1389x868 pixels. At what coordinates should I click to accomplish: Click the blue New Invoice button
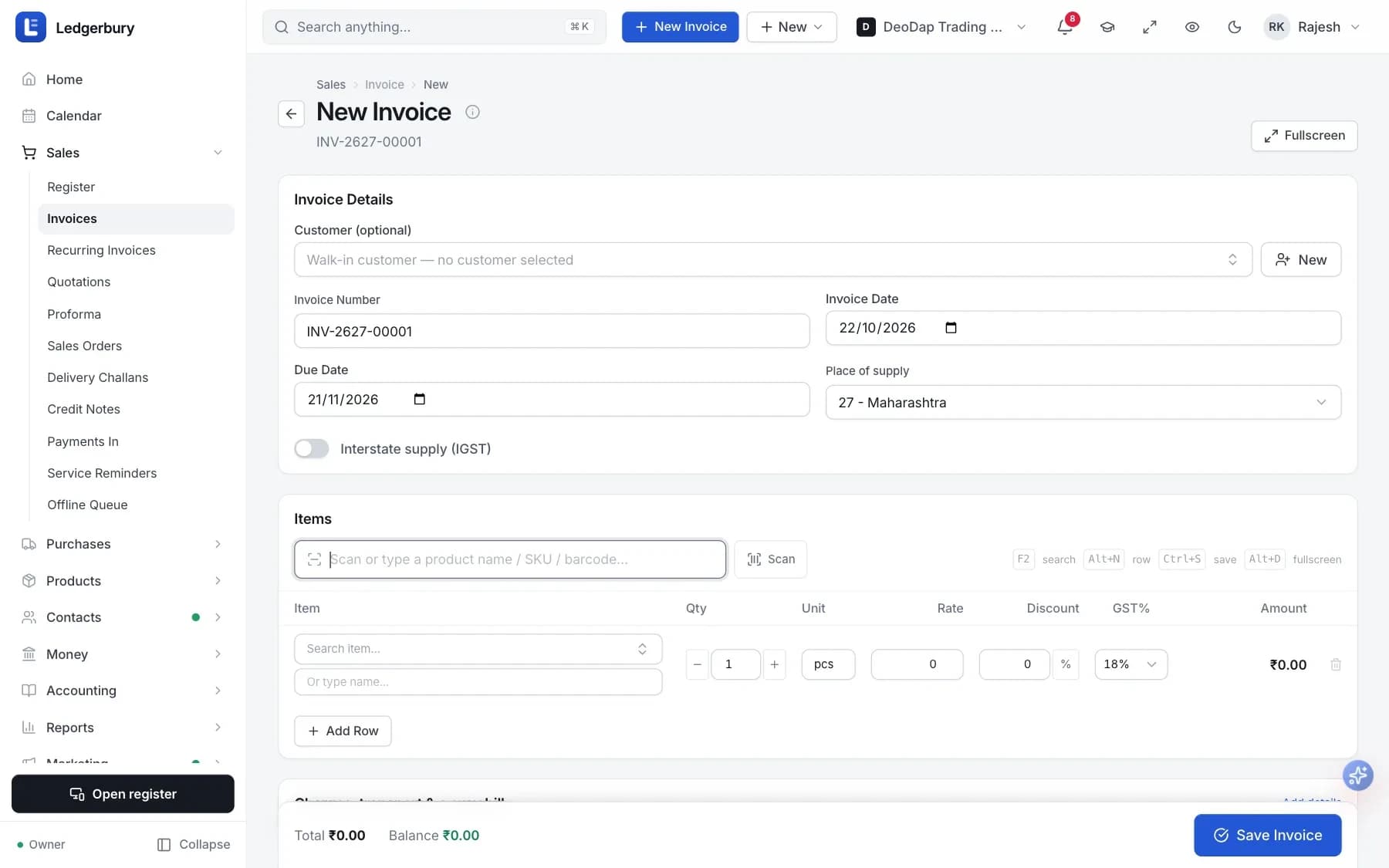pyautogui.click(x=681, y=27)
